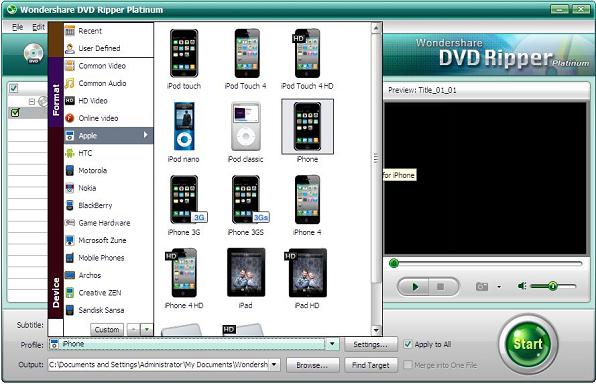
Task: Choose the iPod Touch 4 profile
Action: tap(247, 53)
